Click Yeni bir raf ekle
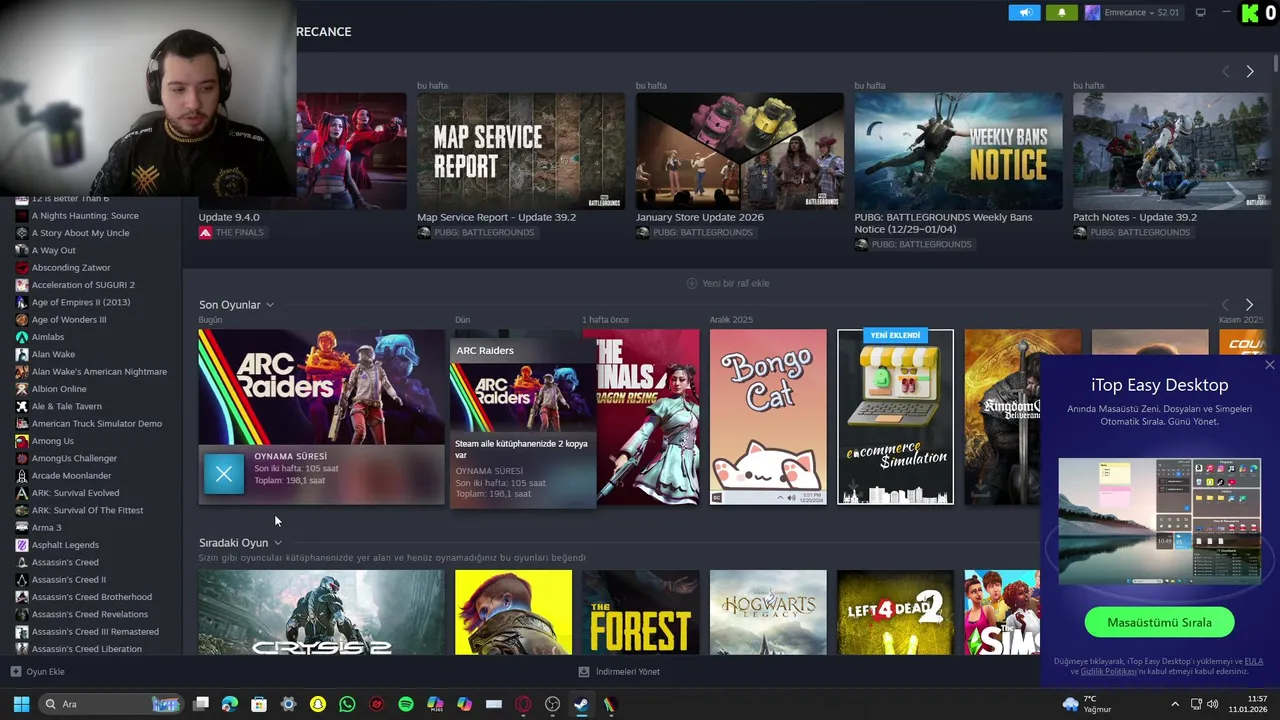This screenshot has height=720, width=1280. point(728,283)
